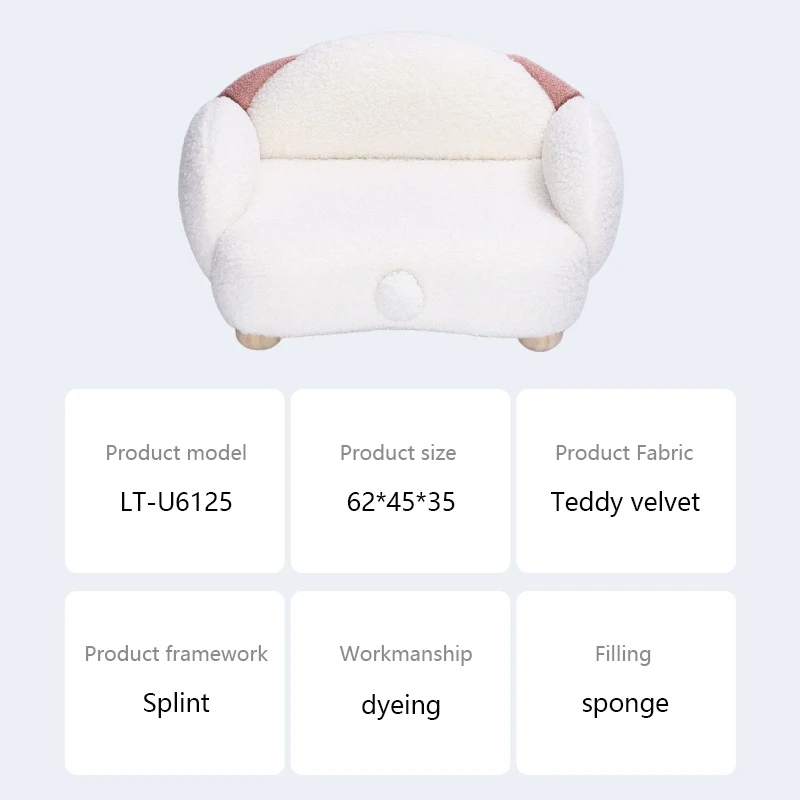Click the Splint framework value
Screen dimensions: 800x800
click(176, 703)
